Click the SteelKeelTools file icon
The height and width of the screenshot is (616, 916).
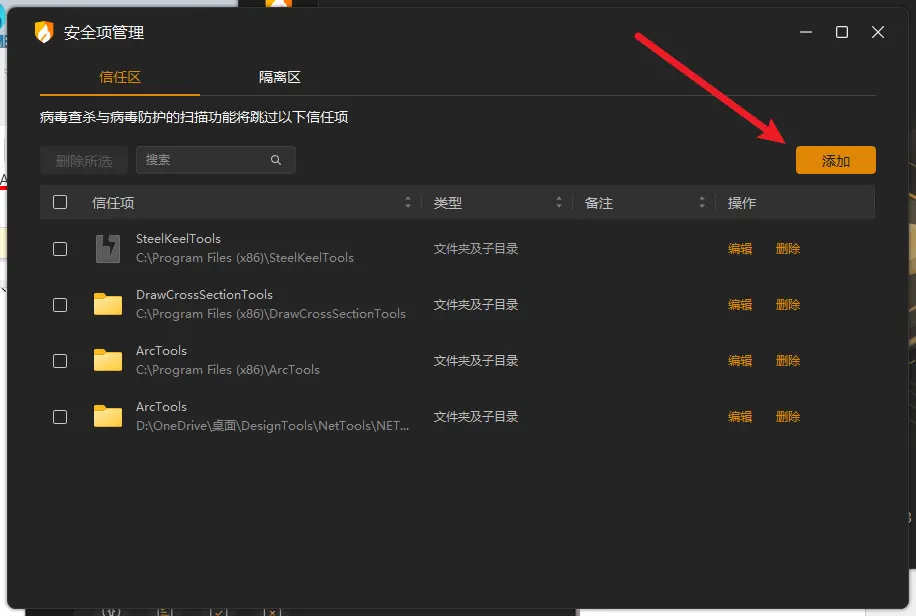click(x=108, y=249)
